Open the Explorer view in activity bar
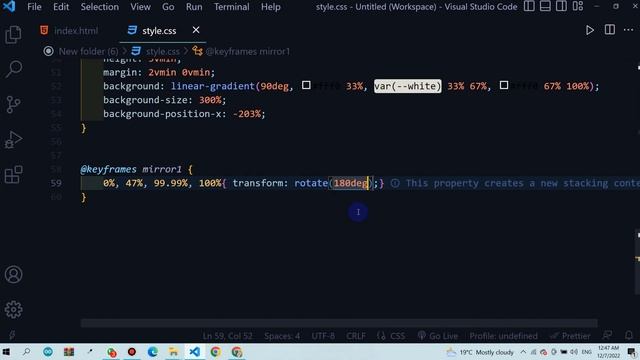Screen dimensions: 640x360 13,34
